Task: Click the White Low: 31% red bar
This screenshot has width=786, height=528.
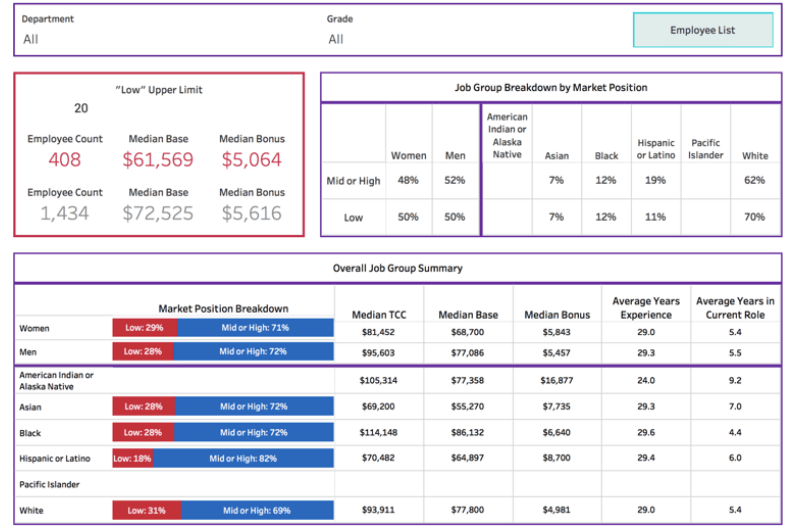Action: (x=147, y=510)
